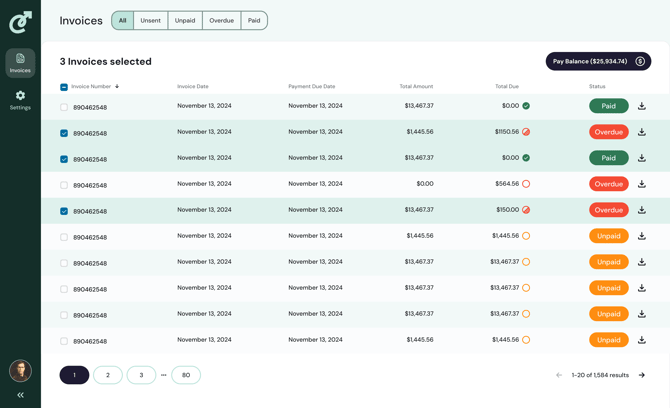Click the Payment Due Date column header

[311, 86]
